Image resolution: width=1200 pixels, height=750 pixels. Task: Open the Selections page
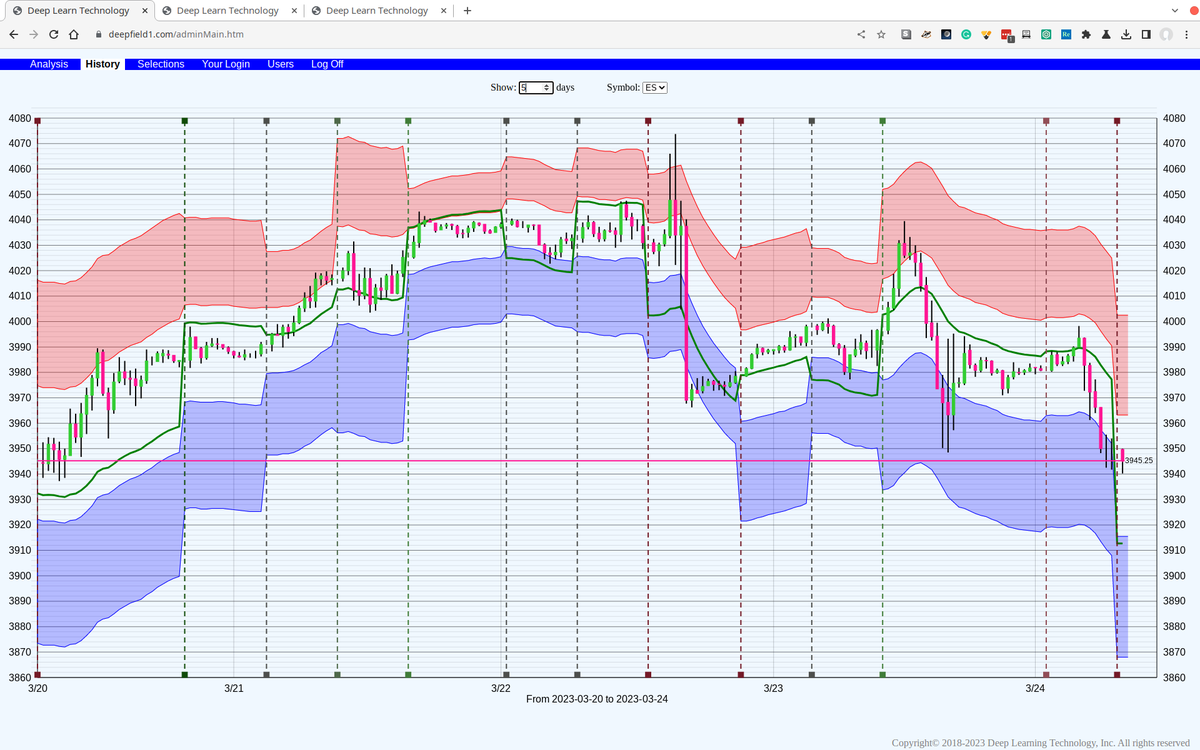[161, 64]
